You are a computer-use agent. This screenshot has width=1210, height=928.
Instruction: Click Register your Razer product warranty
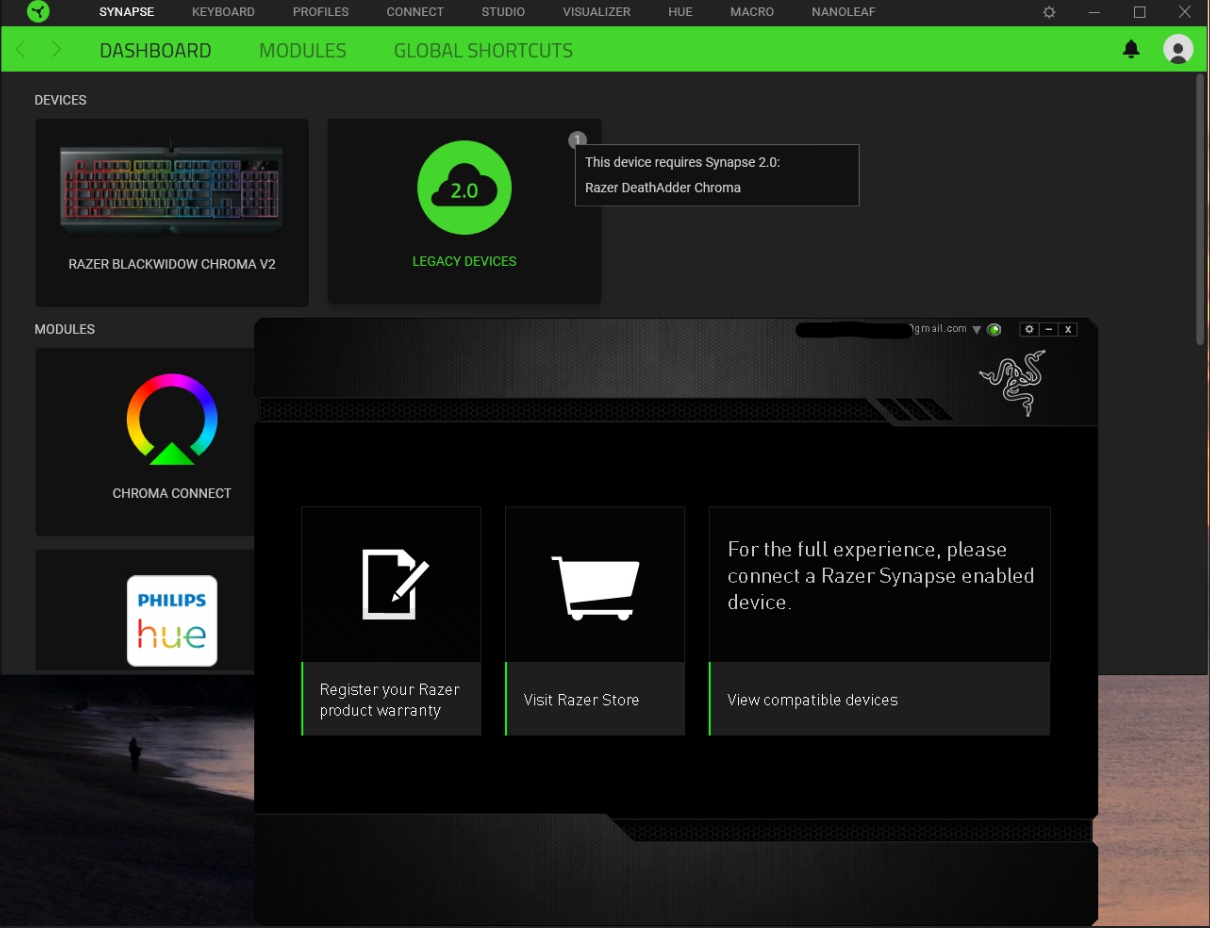pyautogui.click(x=391, y=699)
